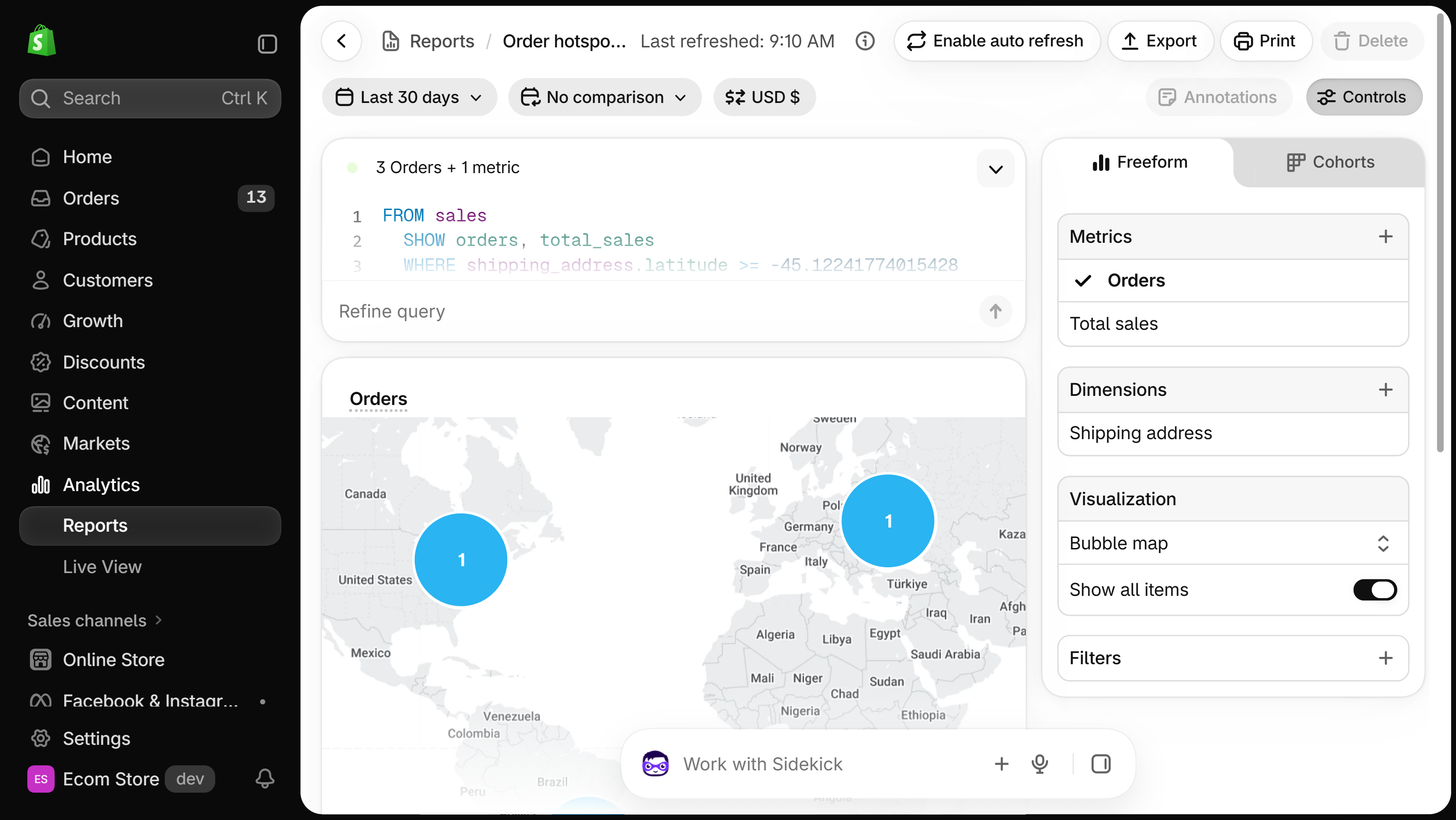Add a dimension with the plus icon

pyautogui.click(x=1385, y=389)
